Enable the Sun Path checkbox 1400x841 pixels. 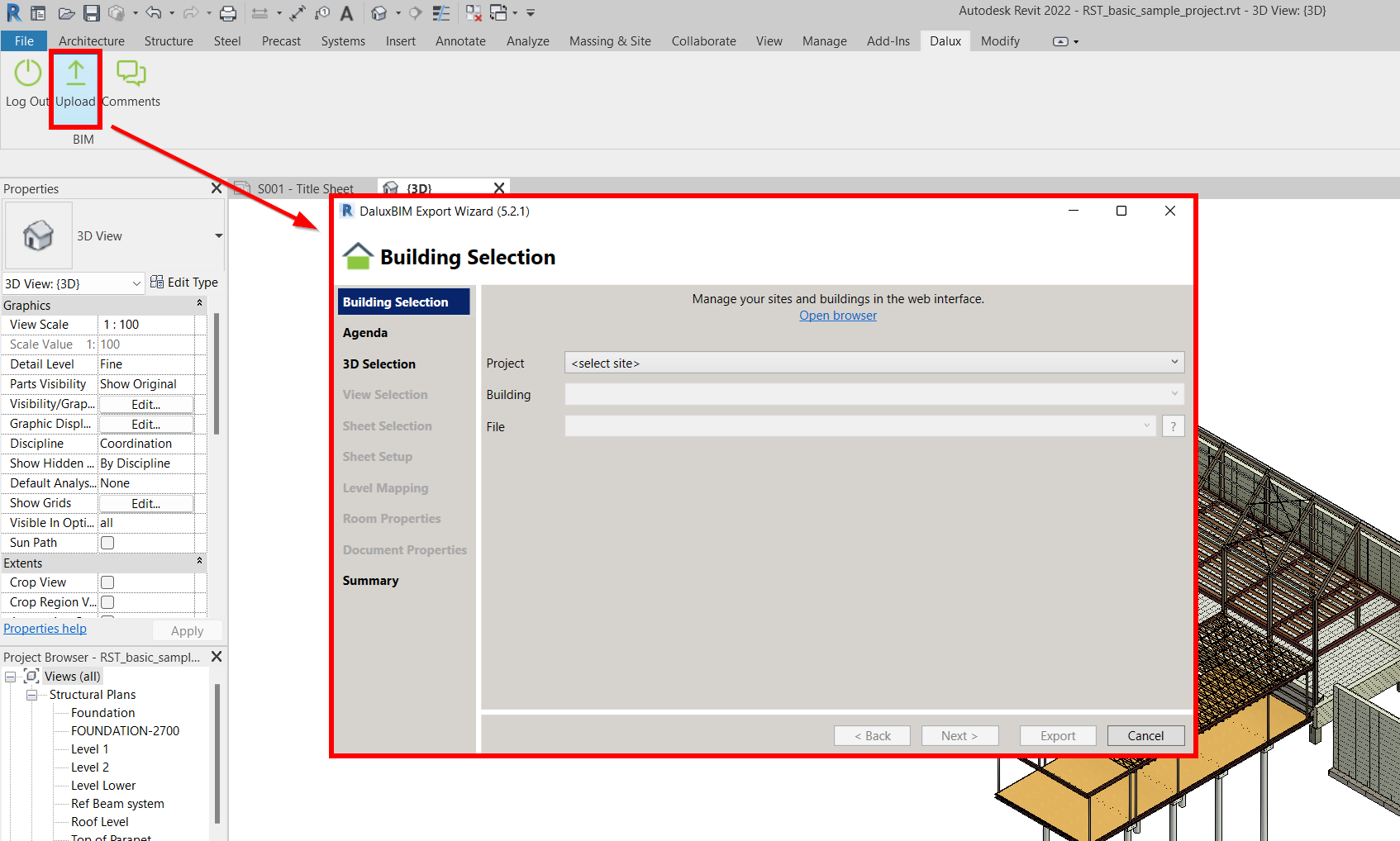click(x=107, y=542)
